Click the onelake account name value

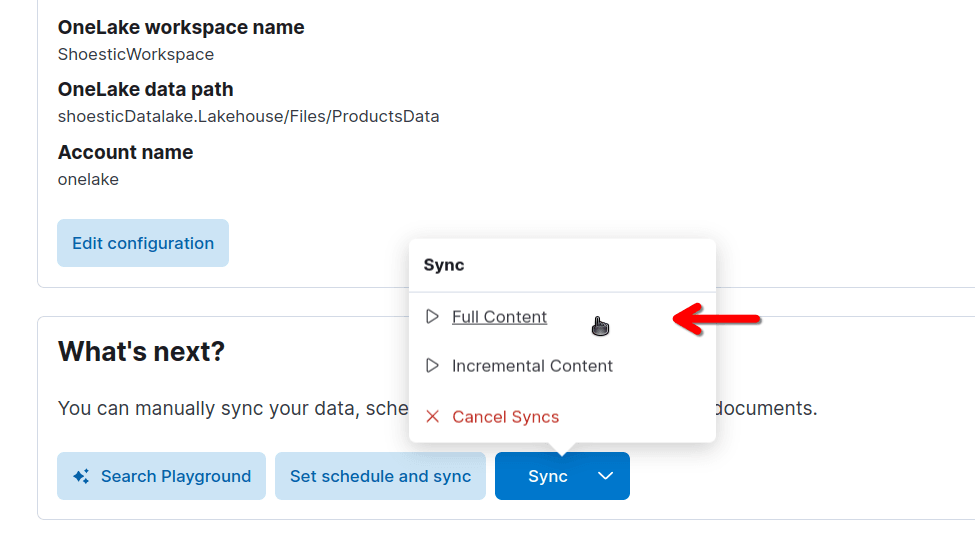coord(88,180)
